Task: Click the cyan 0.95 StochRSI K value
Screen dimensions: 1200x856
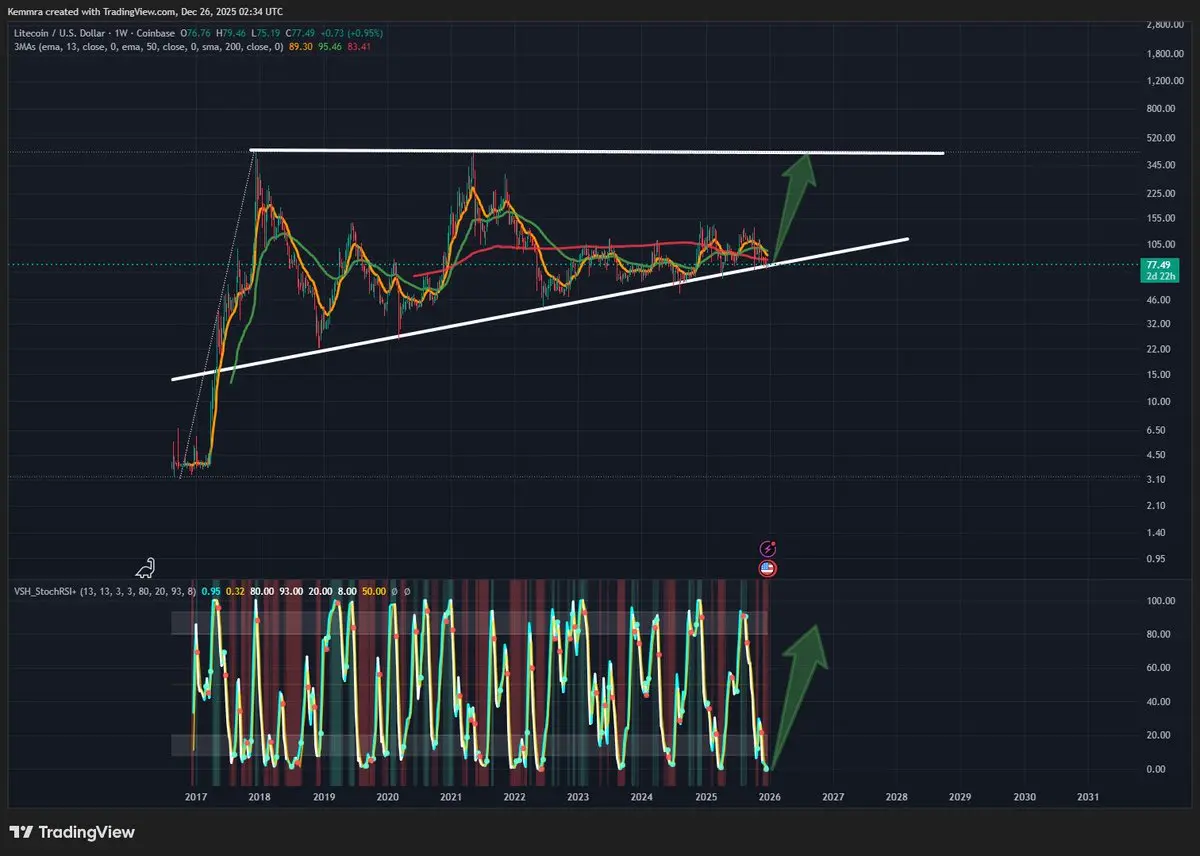Action: tap(211, 591)
